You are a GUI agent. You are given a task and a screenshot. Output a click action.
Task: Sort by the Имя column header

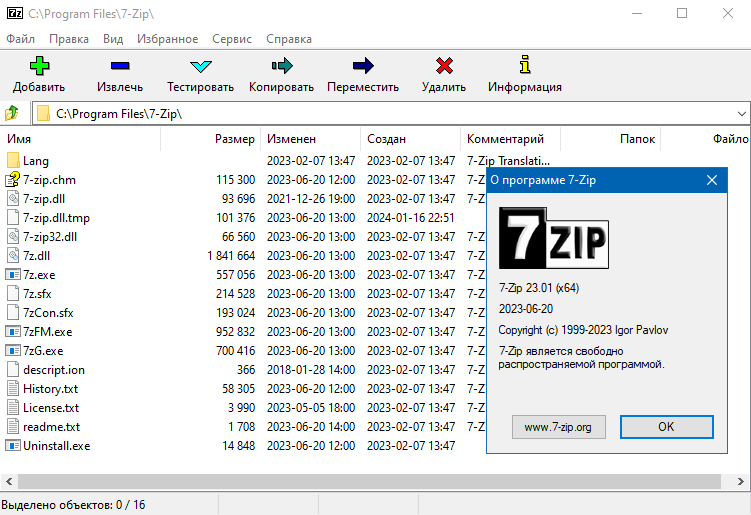[x=80, y=139]
